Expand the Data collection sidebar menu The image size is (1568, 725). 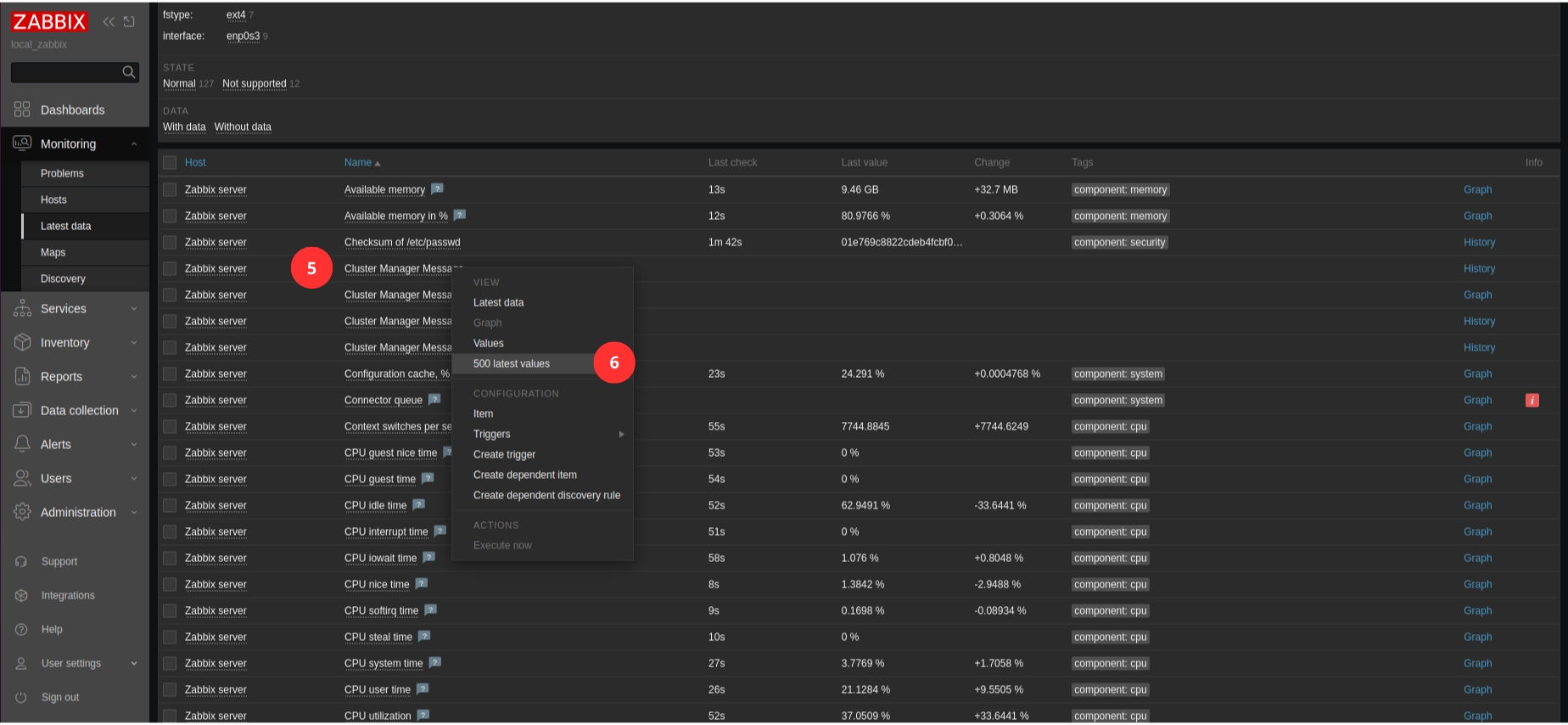(79, 410)
